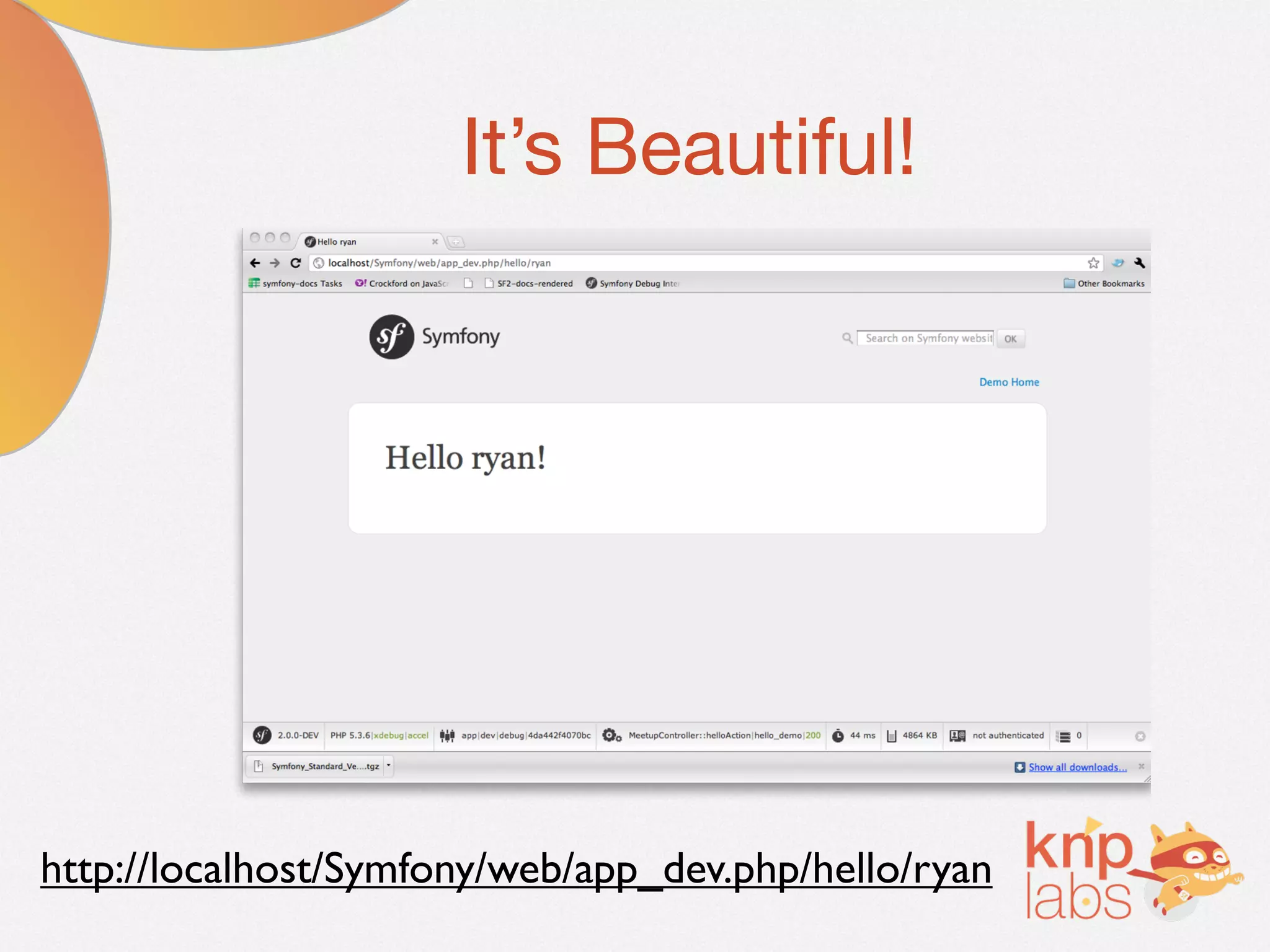Screen dimensions: 1270x952
Task: Click the config icon beside app|dev|debug
Action: [447, 736]
